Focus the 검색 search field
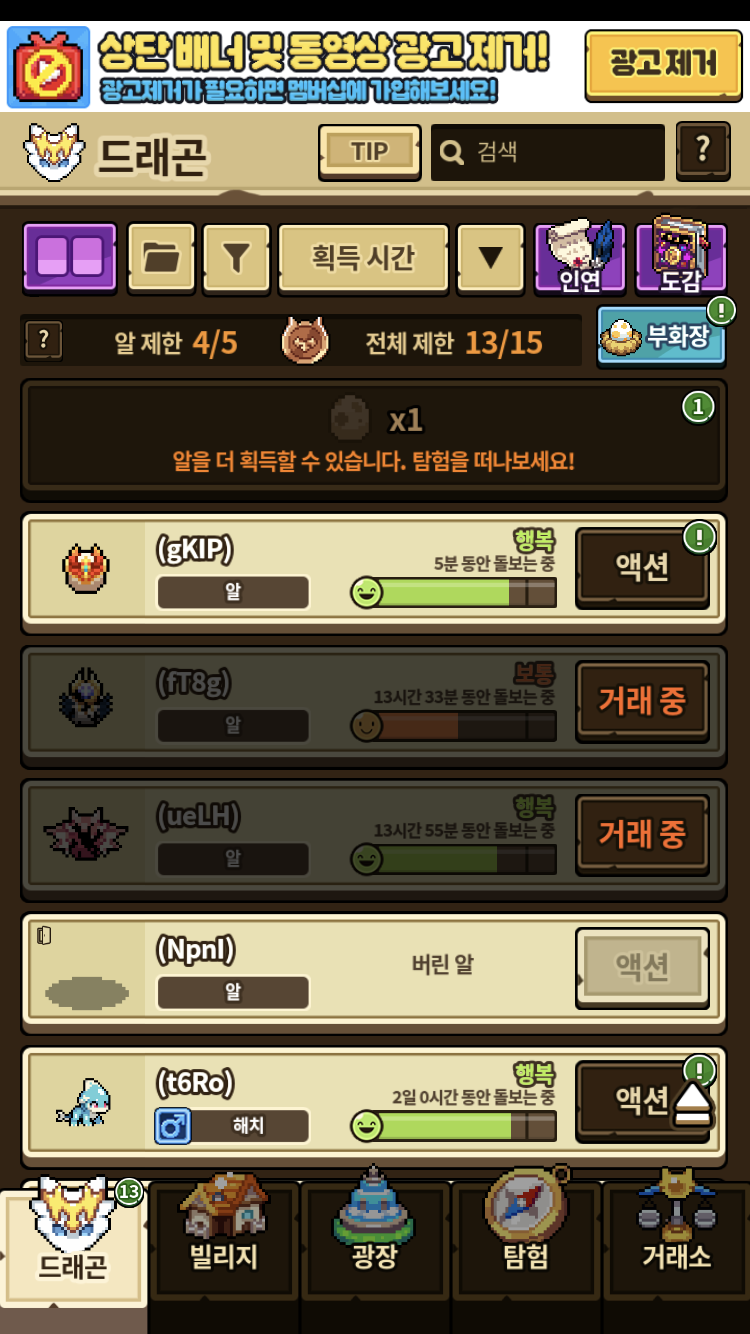 [547, 152]
